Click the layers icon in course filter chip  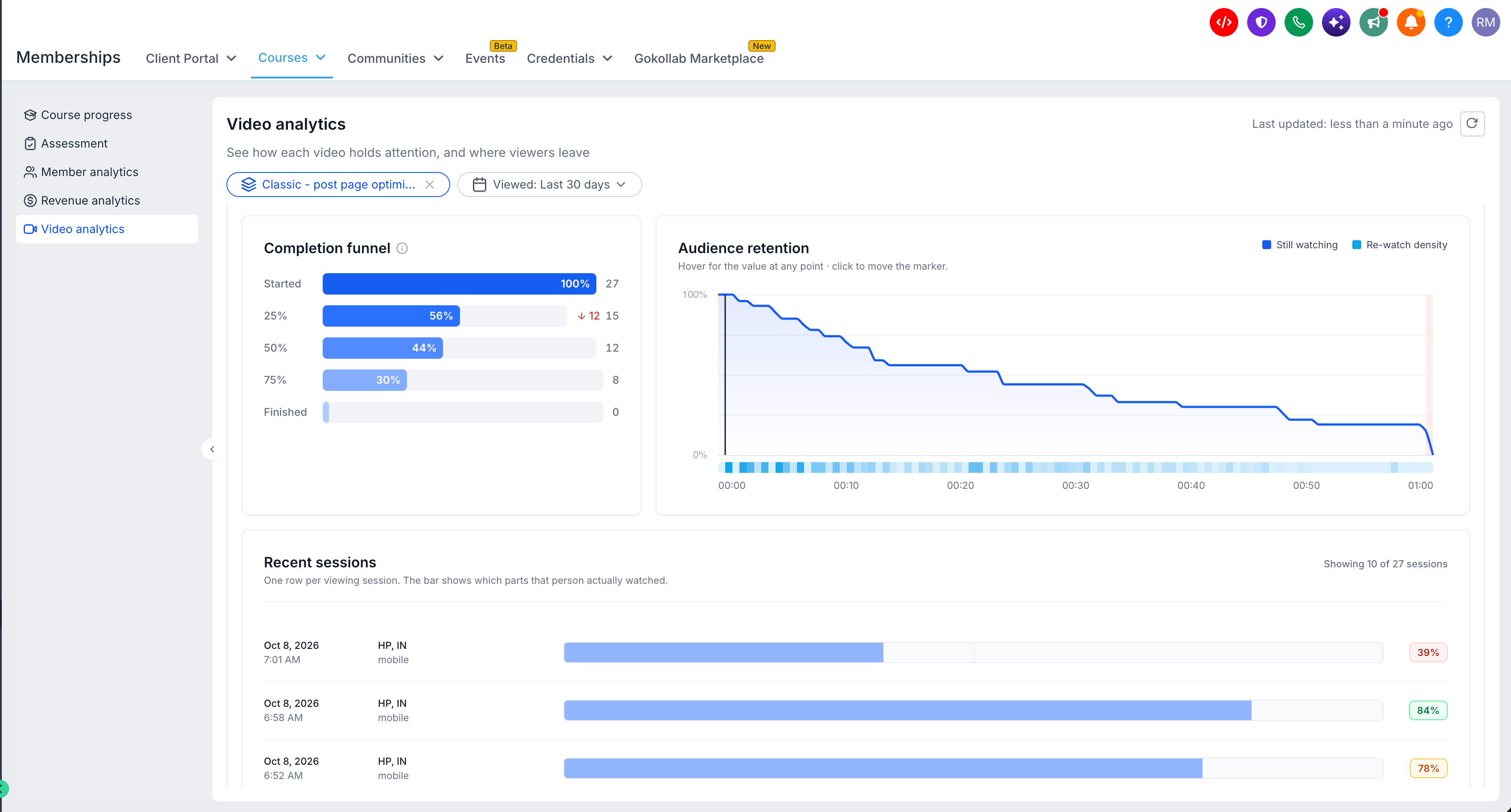(x=249, y=185)
